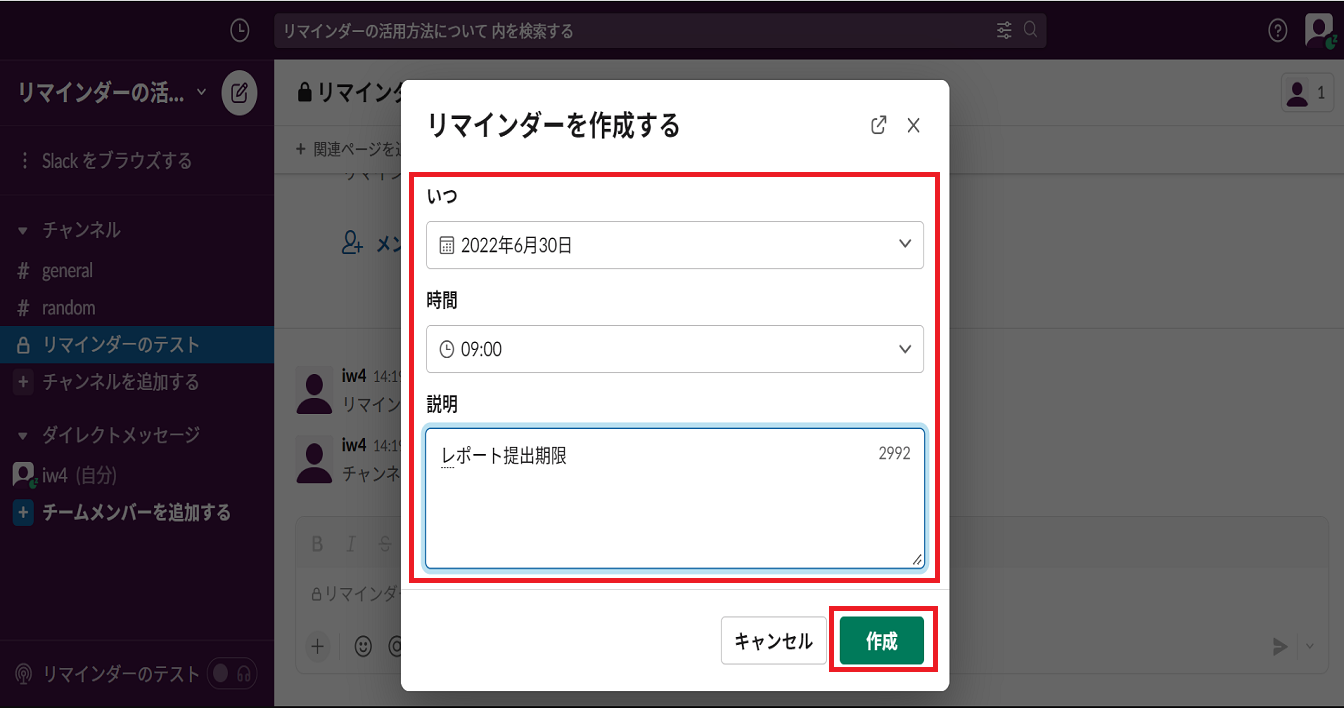
Task: Click チームメンバーを追加する in sidebar
Action: [136, 512]
